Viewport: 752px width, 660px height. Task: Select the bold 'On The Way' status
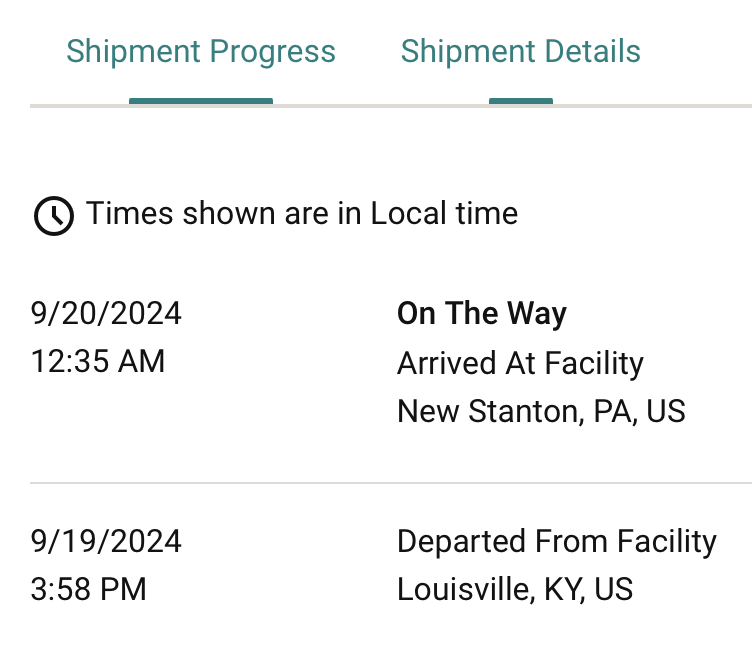coord(482,314)
